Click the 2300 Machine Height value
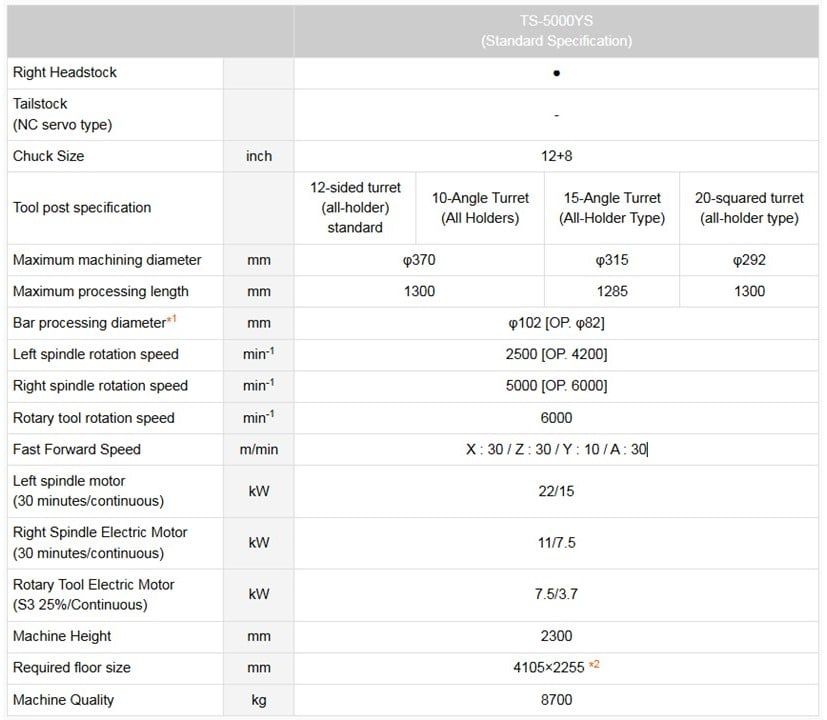Image resolution: width=827 pixels, height=720 pixels. [x=556, y=636]
